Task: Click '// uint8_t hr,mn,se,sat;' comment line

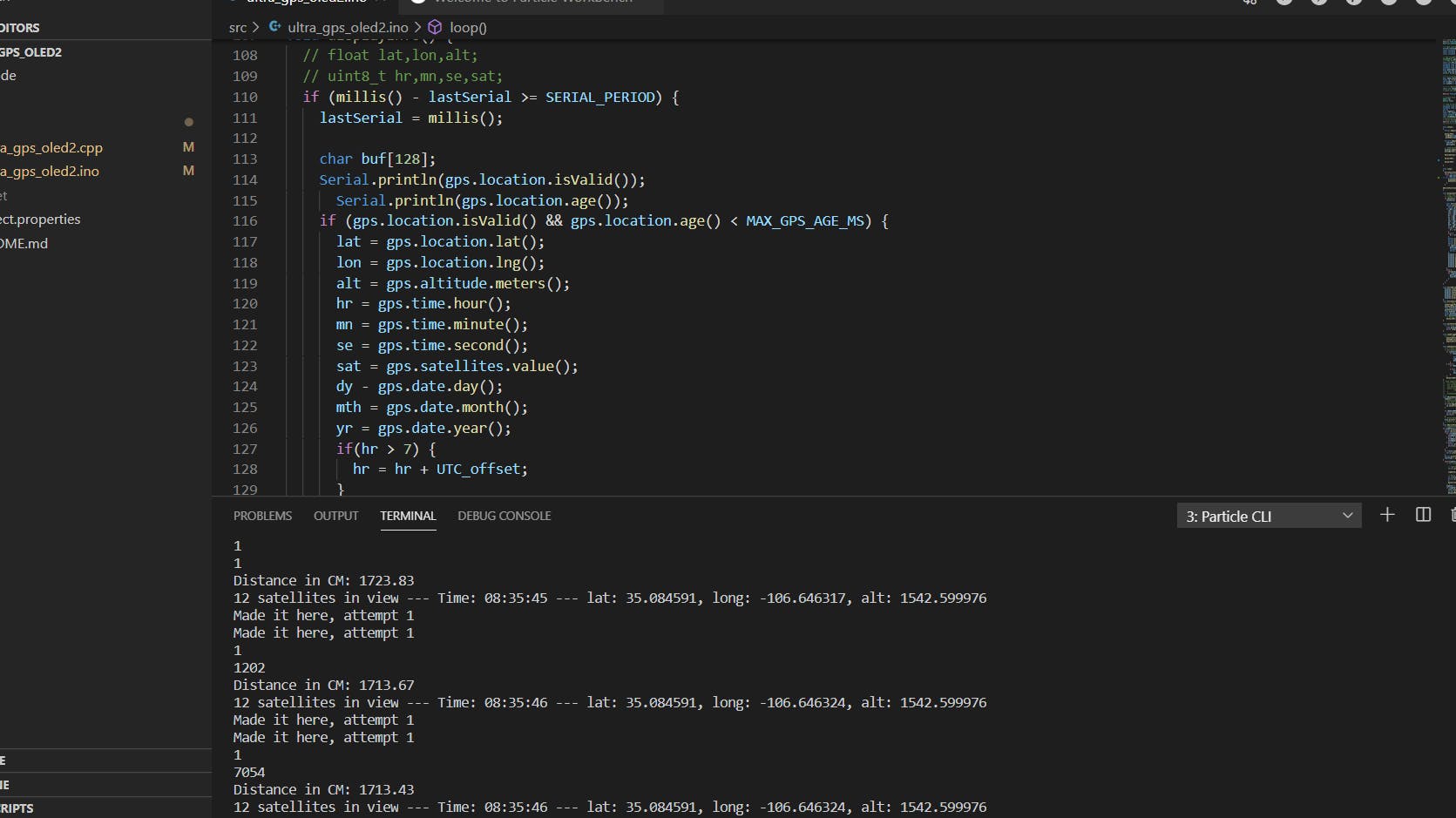Action: tap(403, 76)
